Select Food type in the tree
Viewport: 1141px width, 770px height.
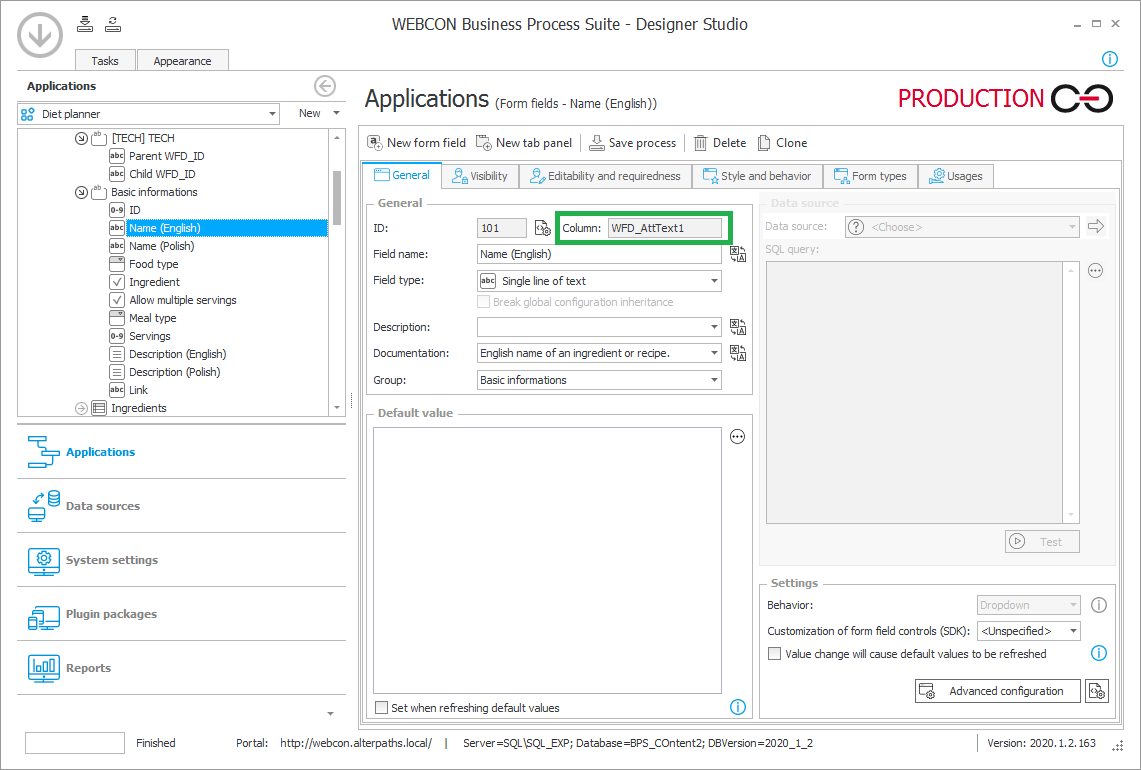click(154, 264)
